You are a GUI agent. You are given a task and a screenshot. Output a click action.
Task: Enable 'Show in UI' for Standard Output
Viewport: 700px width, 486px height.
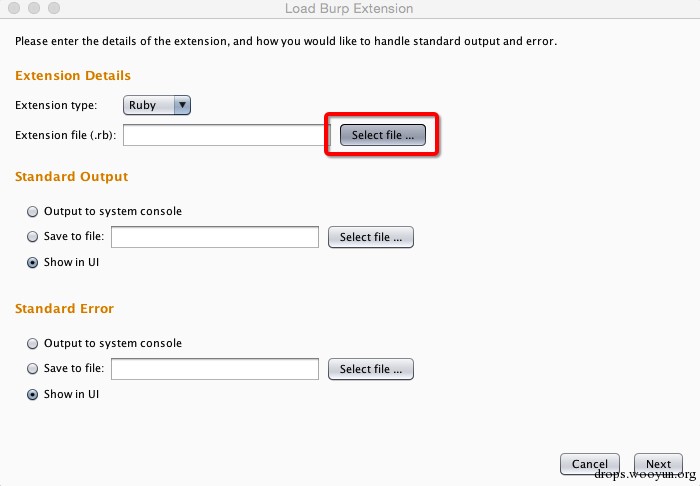(x=34, y=262)
